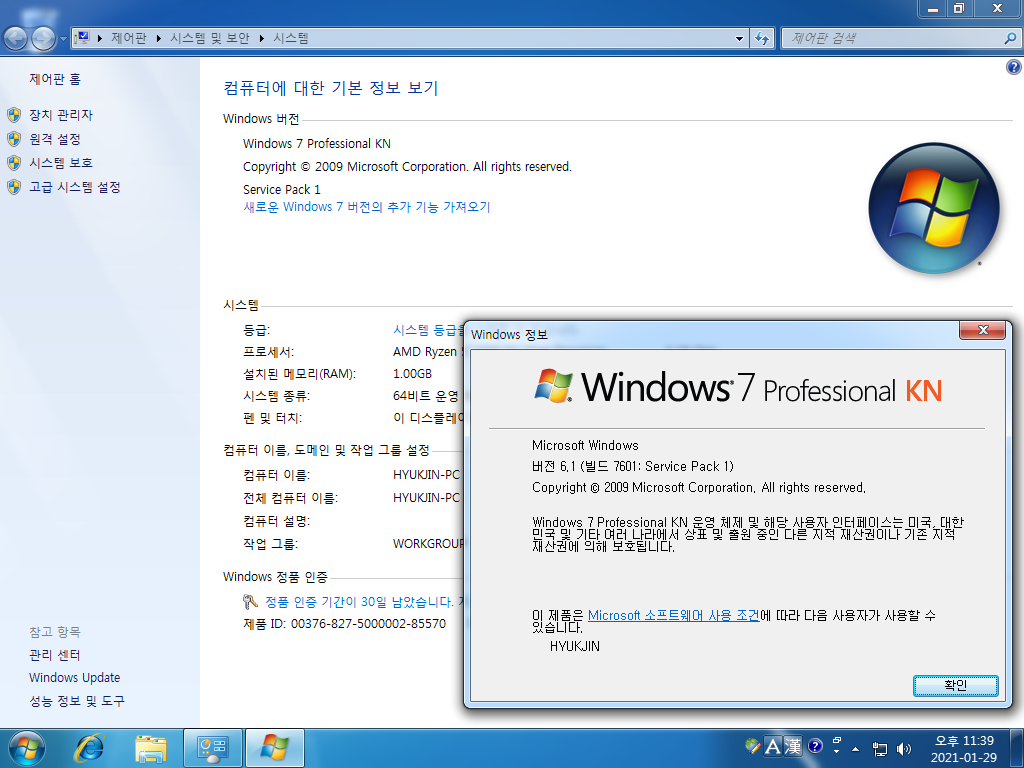Switch to the Windows info (winver) taskbar button
The height and width of the screenshot is (768, 1024).
274,748
